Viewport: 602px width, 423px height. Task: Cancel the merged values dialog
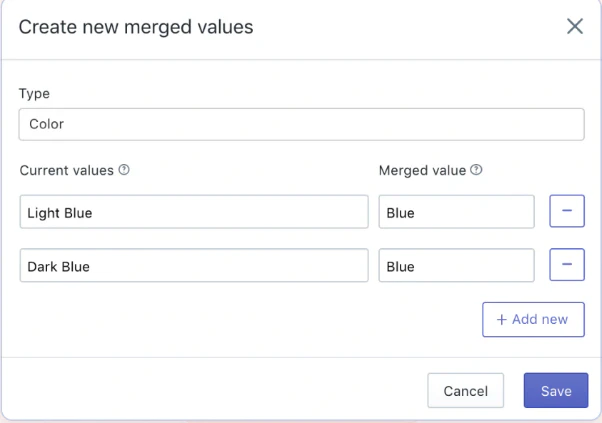click(465, 391)
